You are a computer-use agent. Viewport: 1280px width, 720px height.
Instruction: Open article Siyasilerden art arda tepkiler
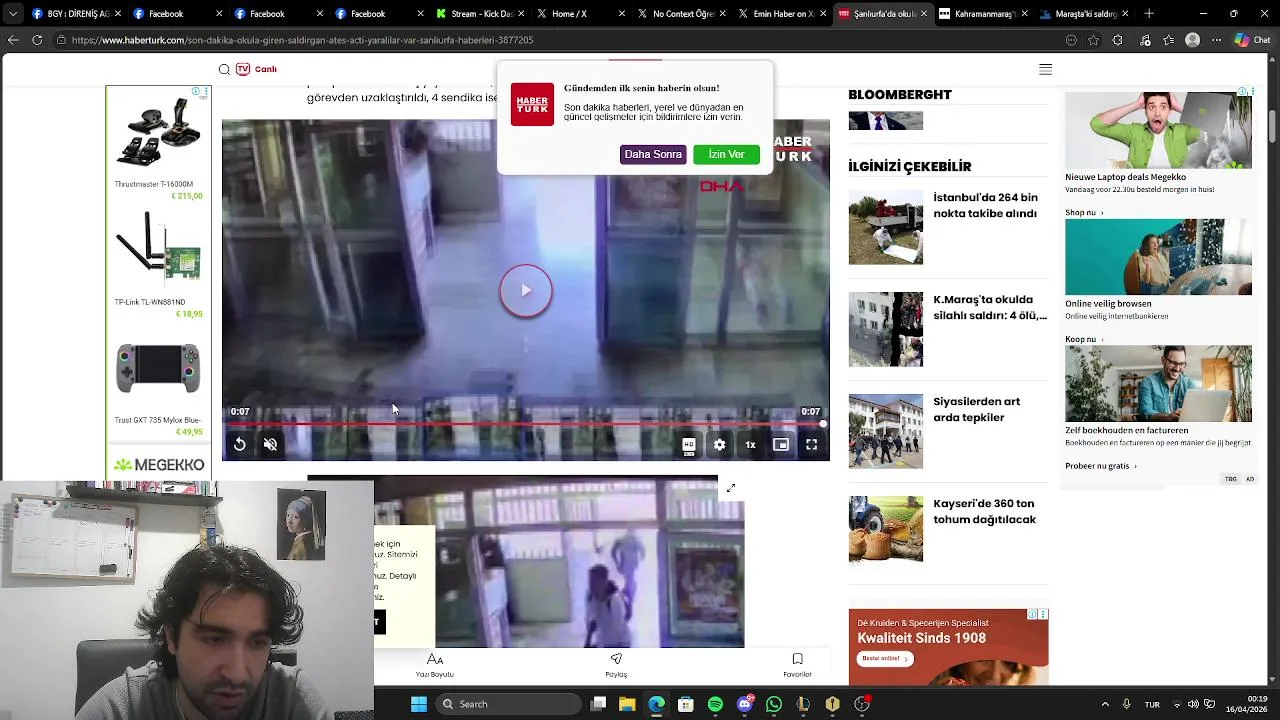coord(976,409)
